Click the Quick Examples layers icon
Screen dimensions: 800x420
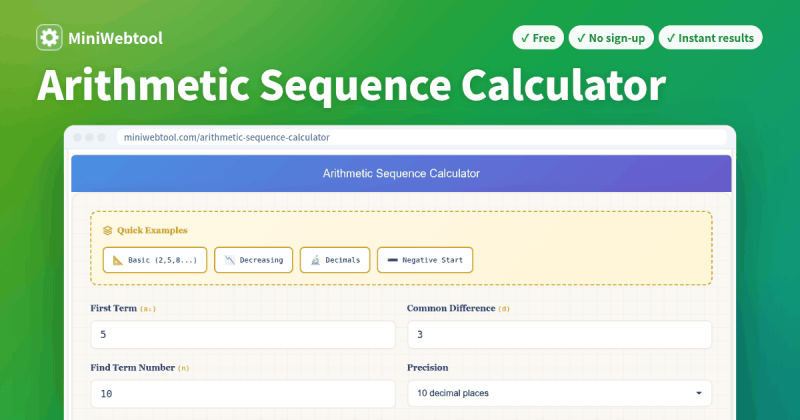[107, 231]
